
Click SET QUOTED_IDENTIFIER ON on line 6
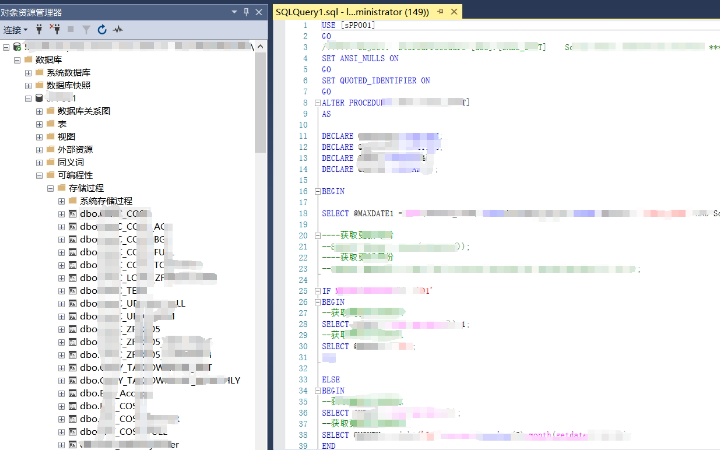[x=376, y=80]
